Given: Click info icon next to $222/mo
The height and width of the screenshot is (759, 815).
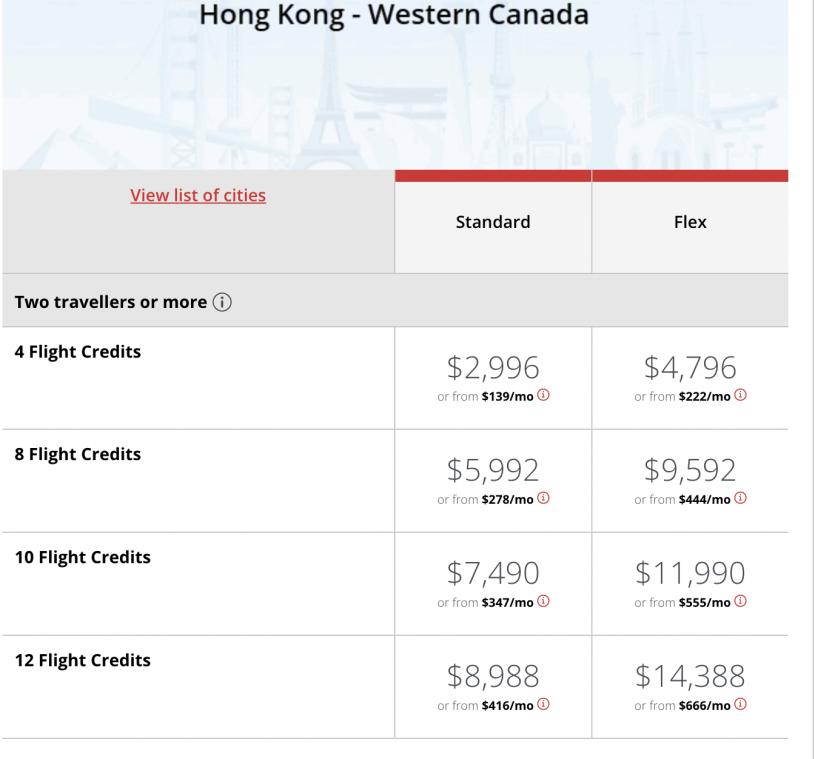Looking at the screenshot, I should [x=742, y=395].
